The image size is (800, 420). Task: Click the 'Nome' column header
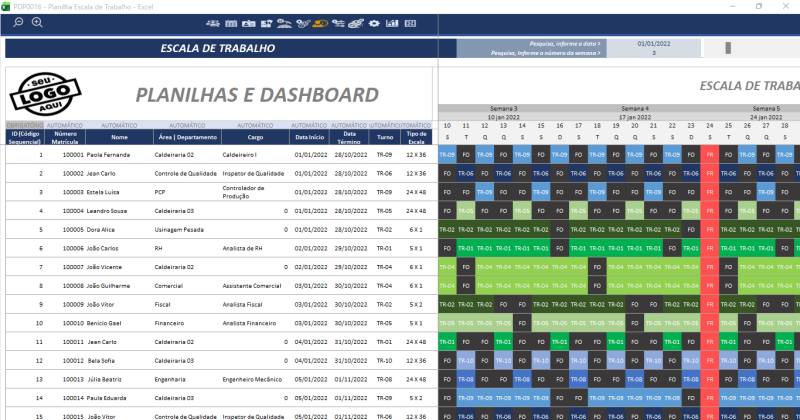tap(119, 137)
